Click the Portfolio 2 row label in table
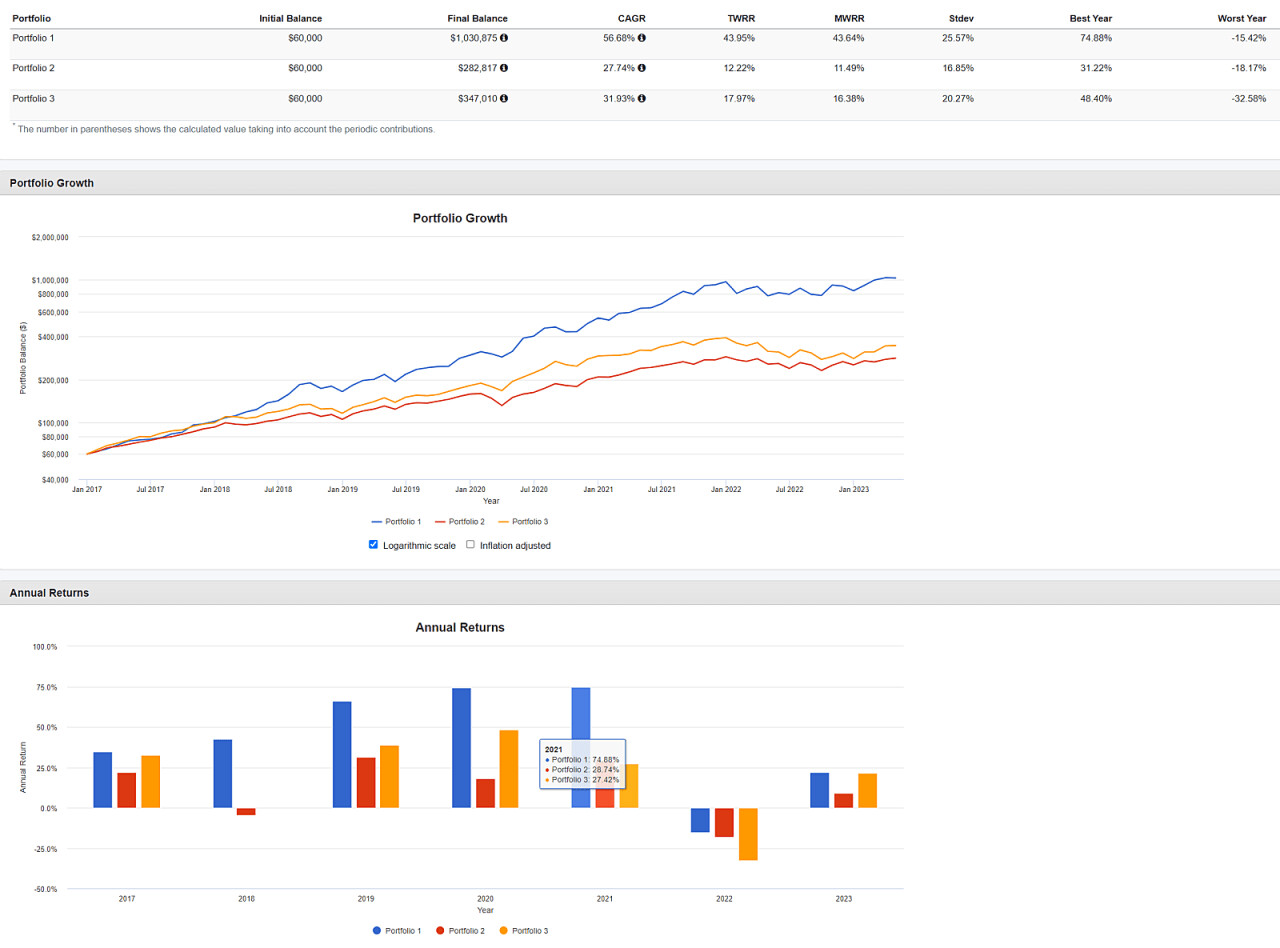This screenshot has height=948, width=1280. pos(33,68)
